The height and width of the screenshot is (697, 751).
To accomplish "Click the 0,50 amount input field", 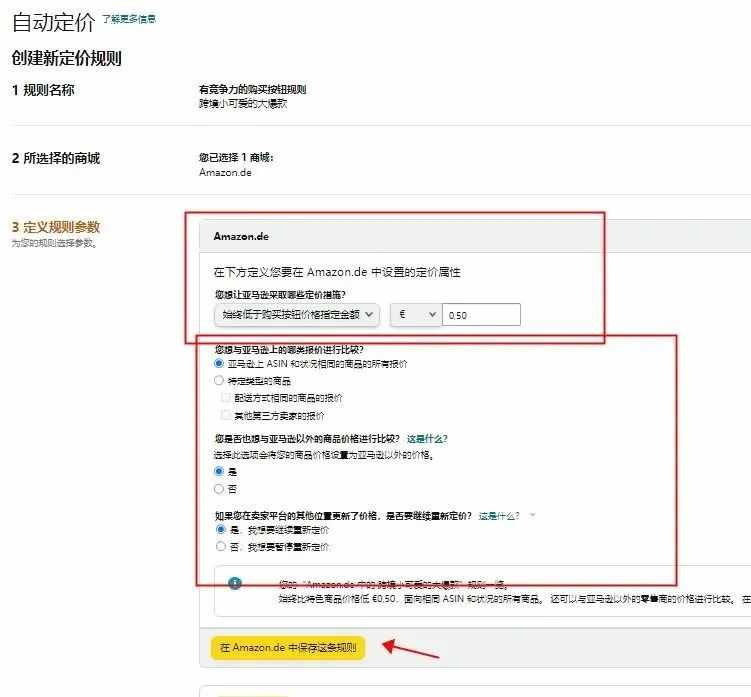I will 481,315.
